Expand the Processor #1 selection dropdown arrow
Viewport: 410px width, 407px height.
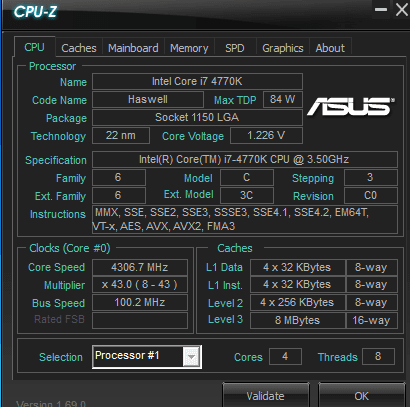[191, 357]
